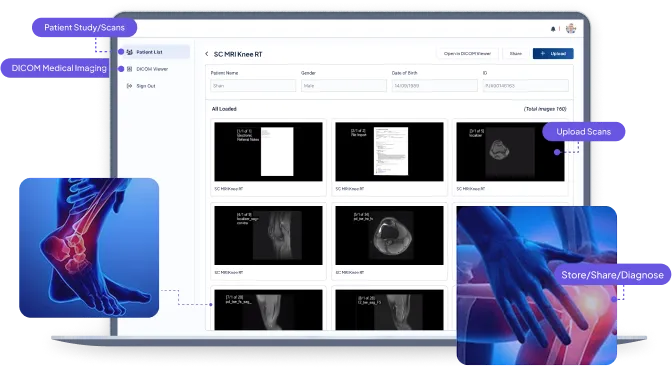Open the large axial knee cross-section thumbnail

point(389,235)
